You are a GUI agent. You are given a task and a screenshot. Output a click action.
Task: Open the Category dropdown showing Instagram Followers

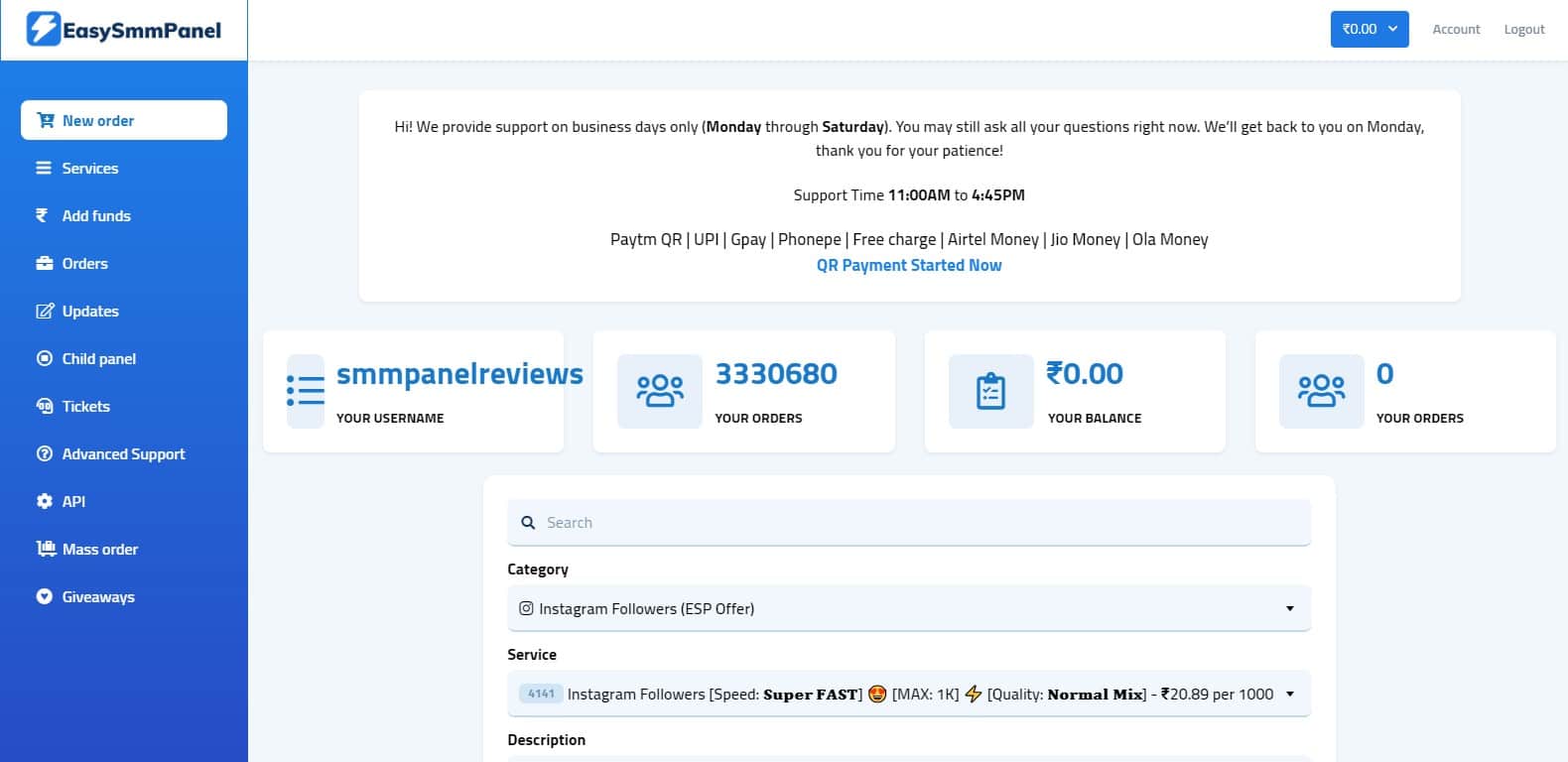tap(908, 608)
